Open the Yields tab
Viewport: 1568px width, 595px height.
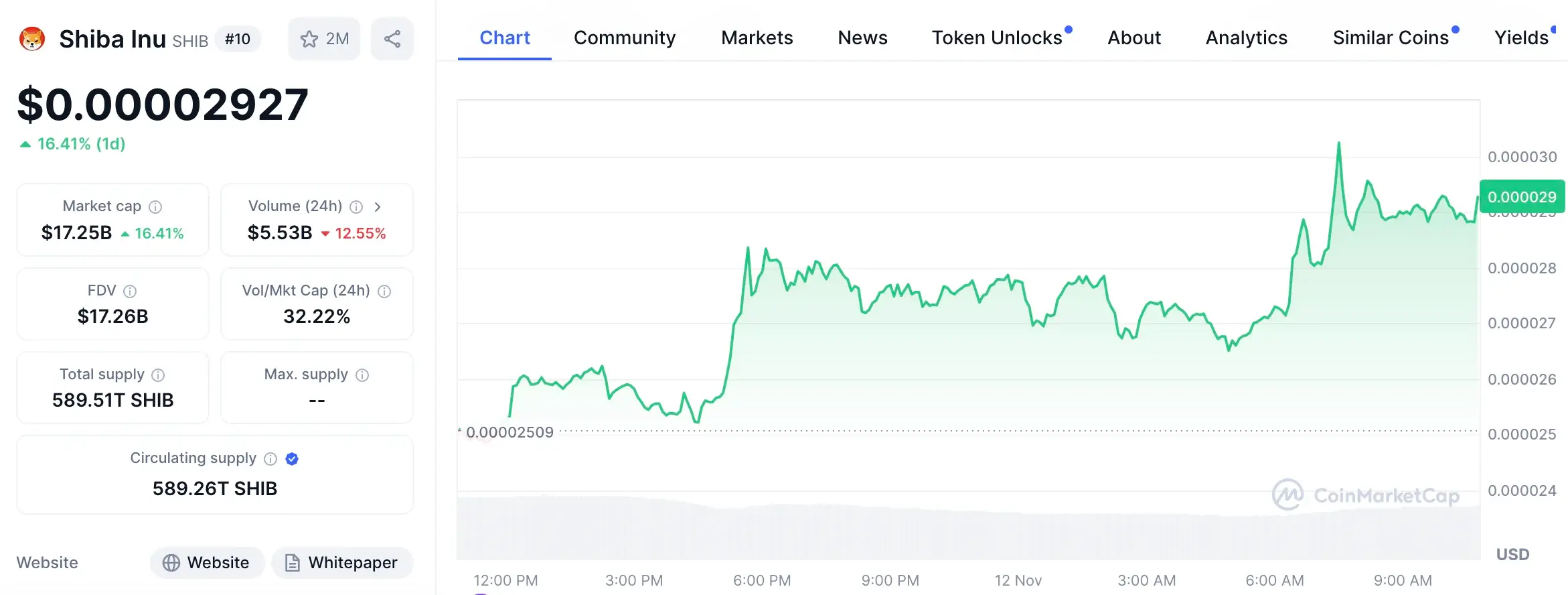[1522, 38]
